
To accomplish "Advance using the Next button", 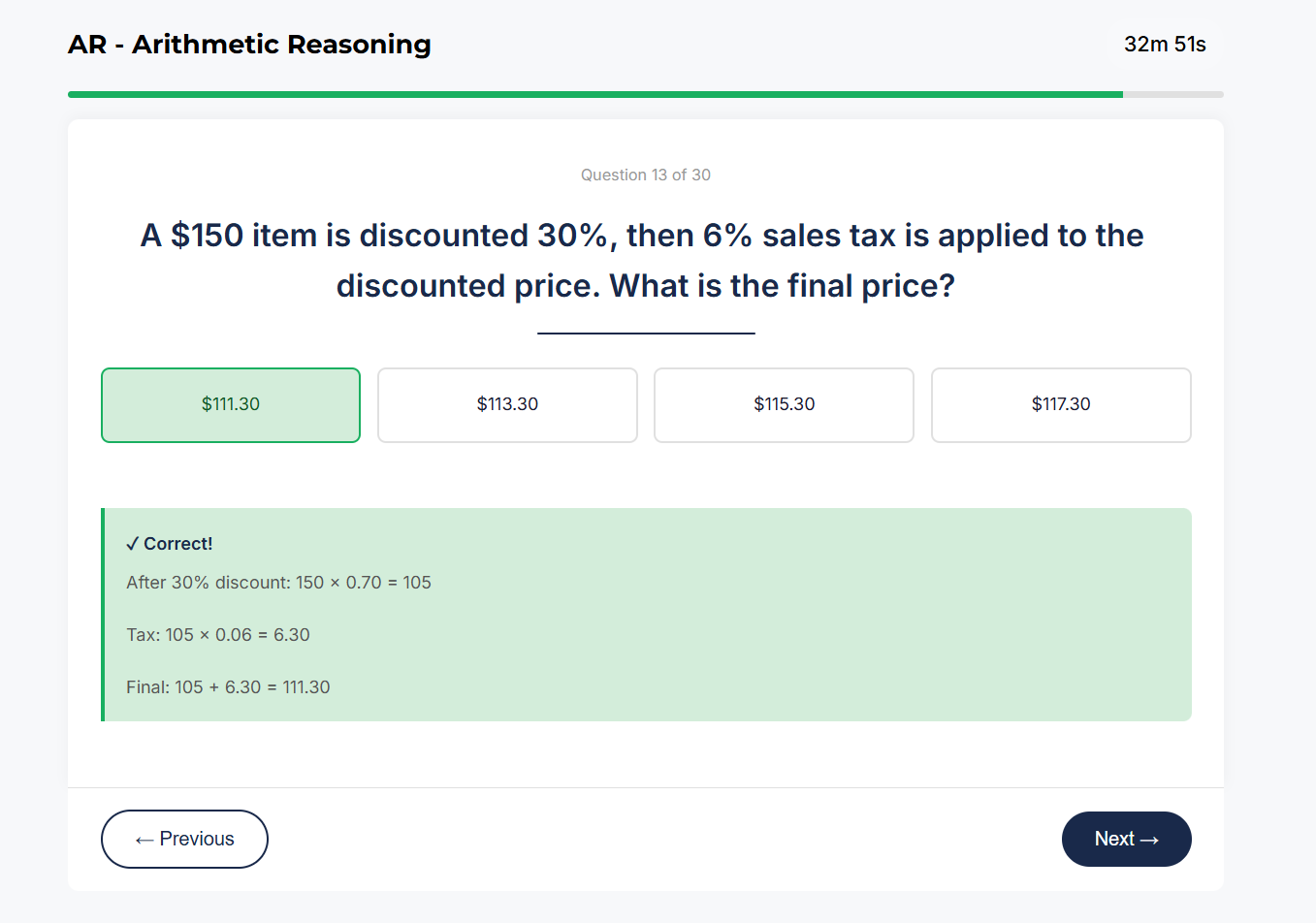I will (x=1126, y=839).
